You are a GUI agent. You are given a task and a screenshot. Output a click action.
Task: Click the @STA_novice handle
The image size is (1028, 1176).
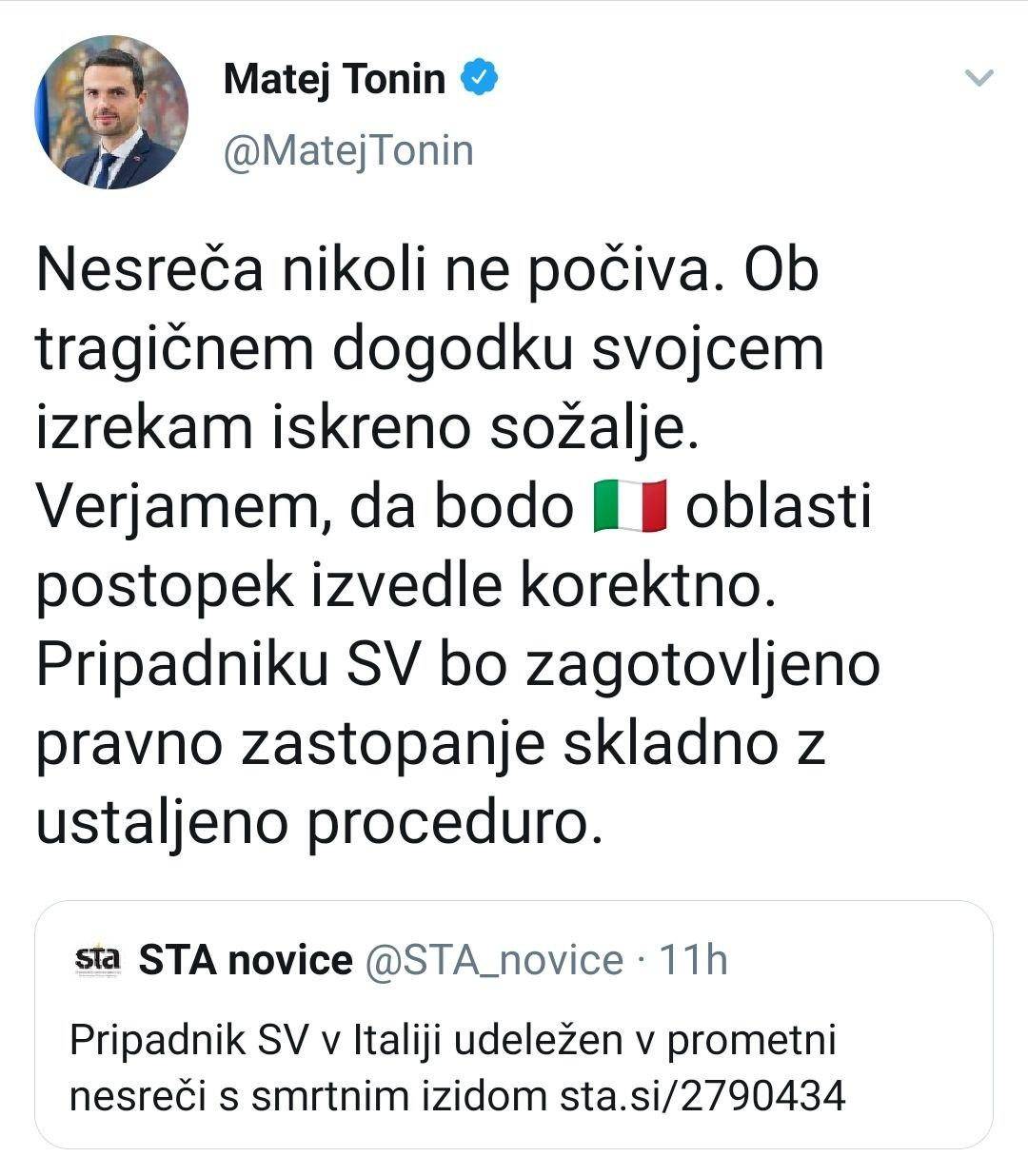(x=494, y=960)
